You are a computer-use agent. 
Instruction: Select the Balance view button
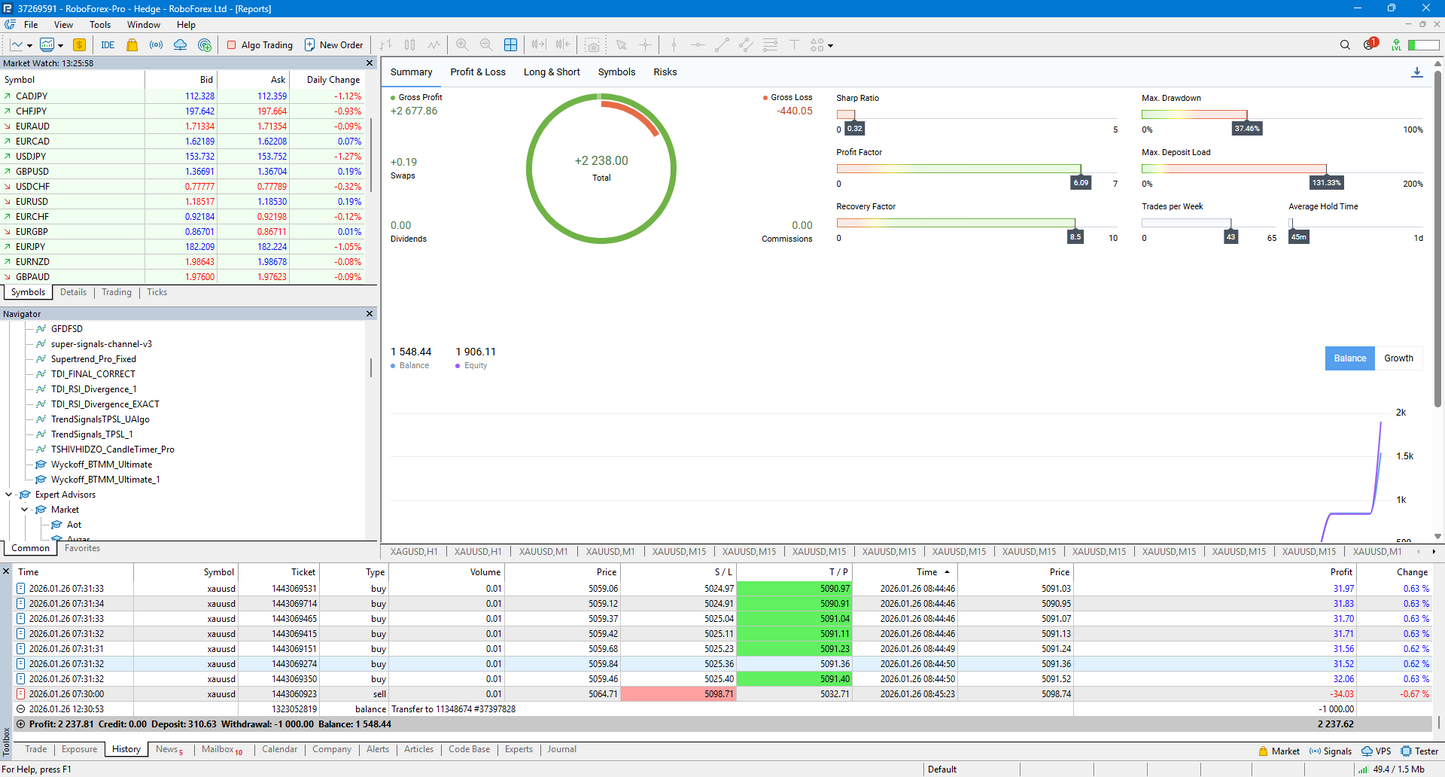coord(1349,358)
